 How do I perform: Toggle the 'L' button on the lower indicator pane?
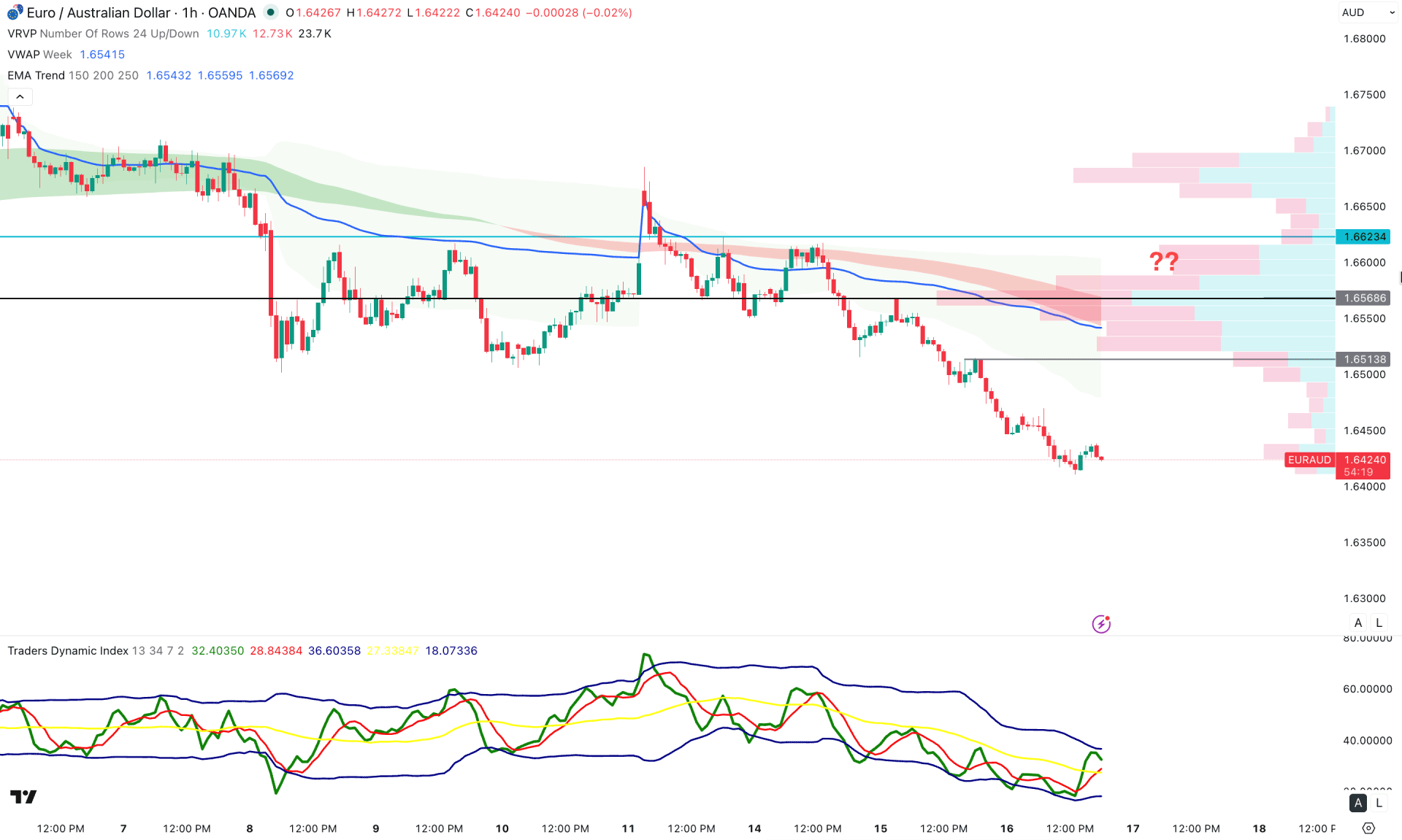click(1379, 803)
